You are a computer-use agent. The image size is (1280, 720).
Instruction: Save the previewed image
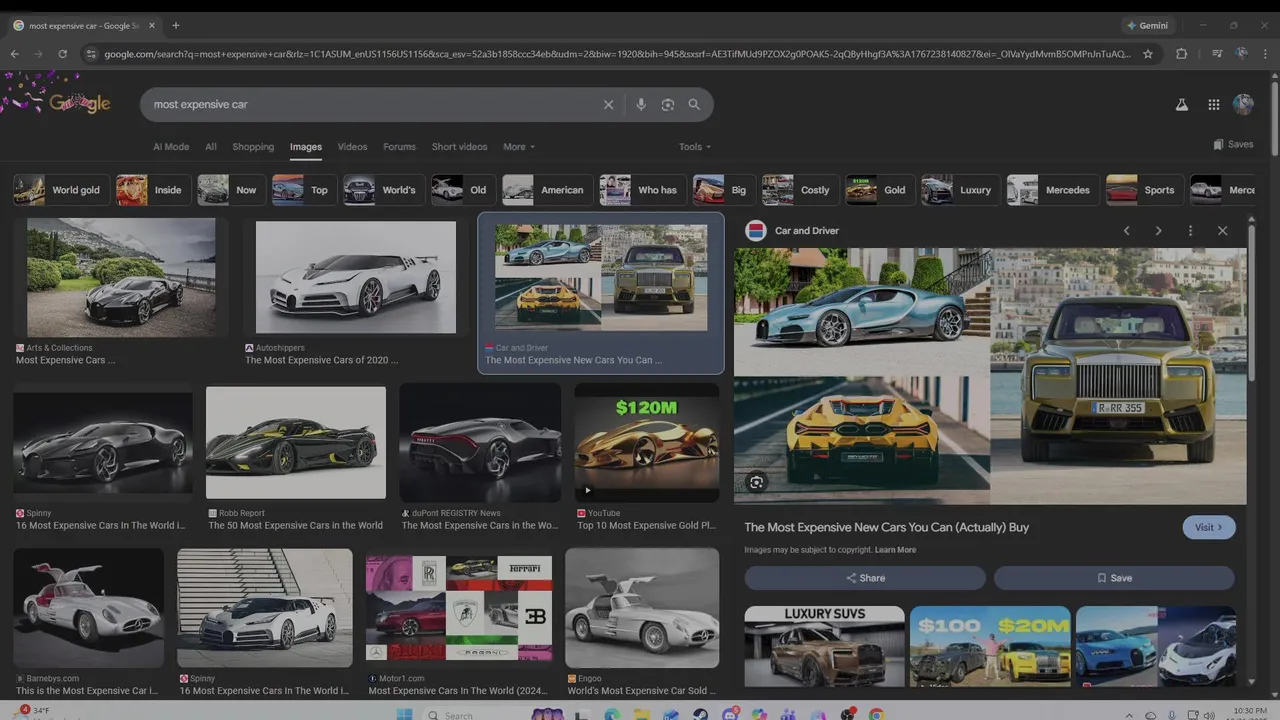(1114, 578)
